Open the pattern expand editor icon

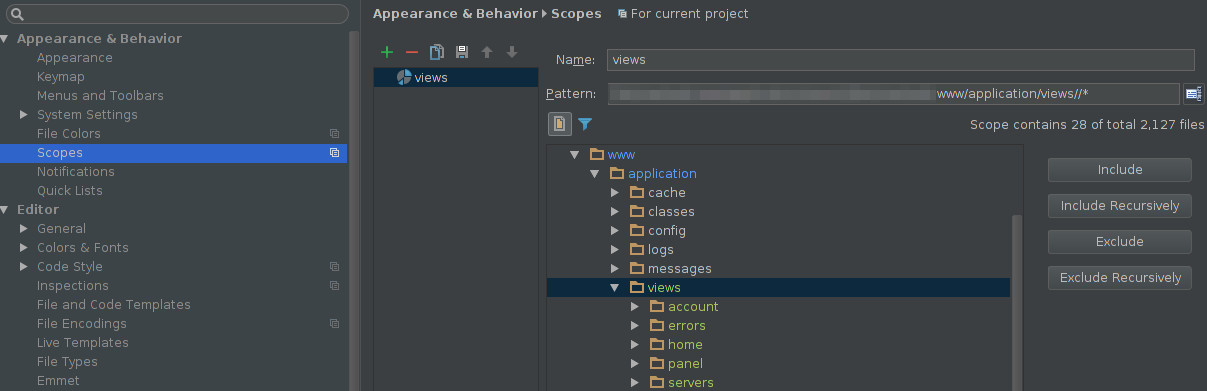click(1193, 94)
